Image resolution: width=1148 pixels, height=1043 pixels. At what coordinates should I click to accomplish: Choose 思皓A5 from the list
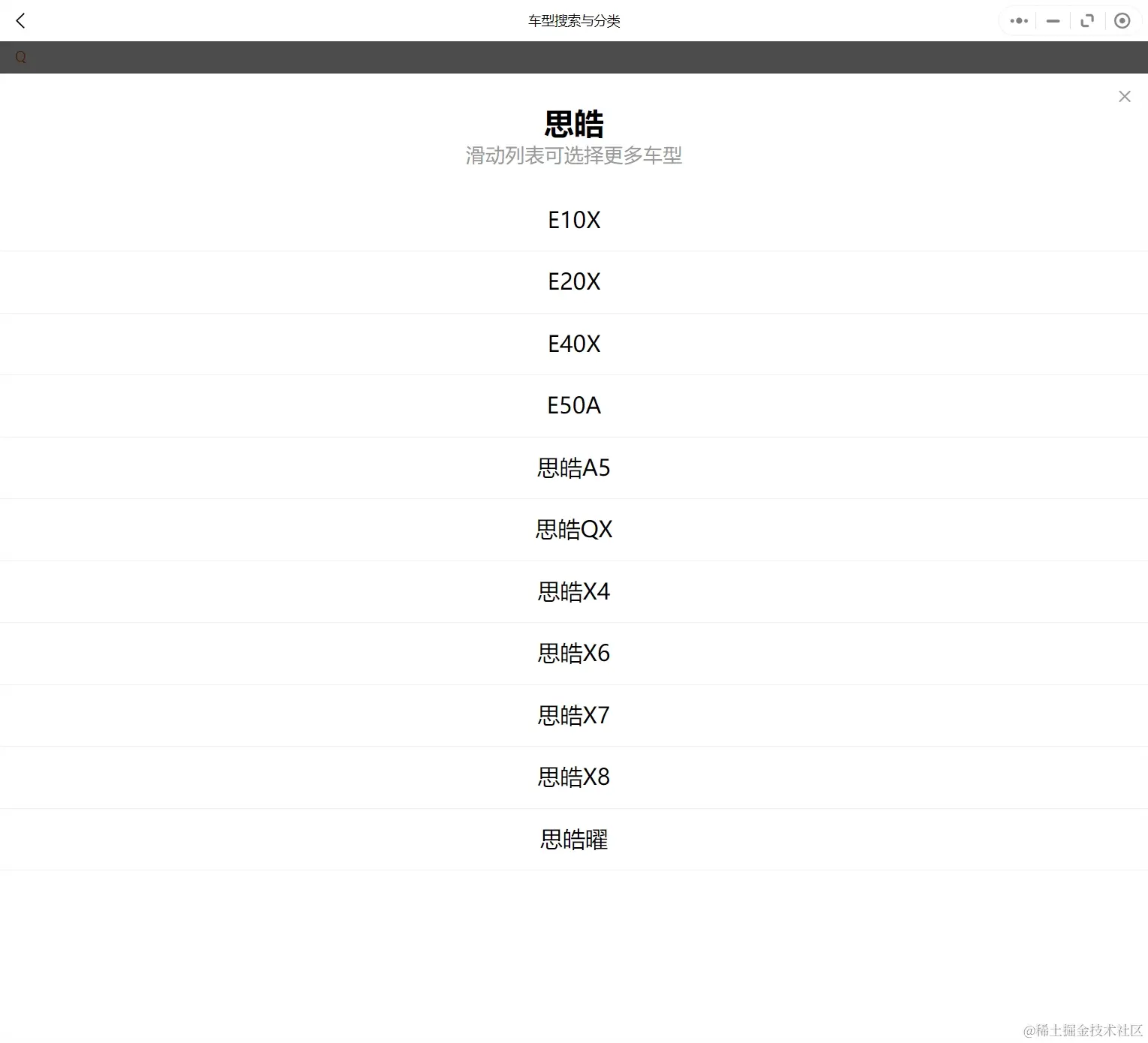(574, 467)
